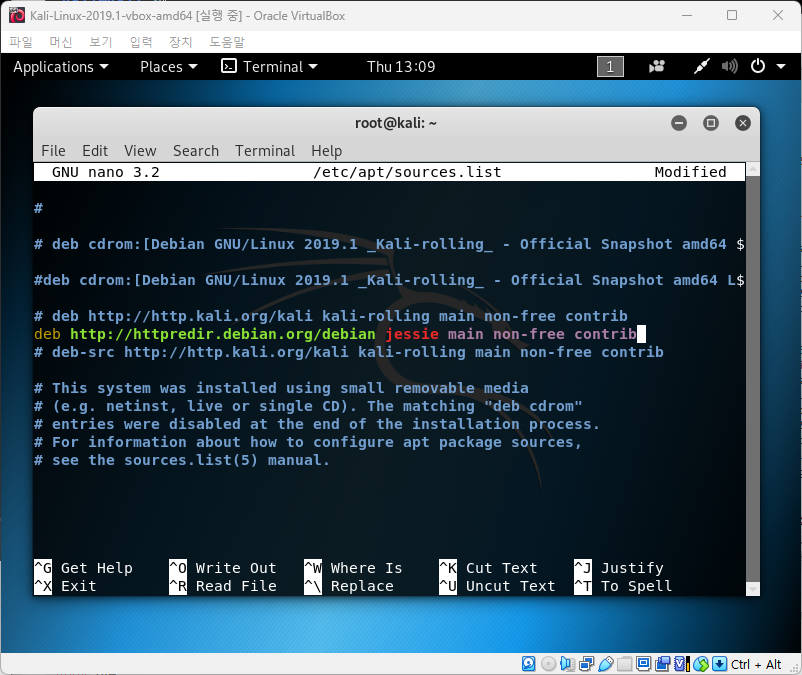This screenshot has width=802, height=675.
Task: Open the Places menu dropdown
Action: pos(169,66)
